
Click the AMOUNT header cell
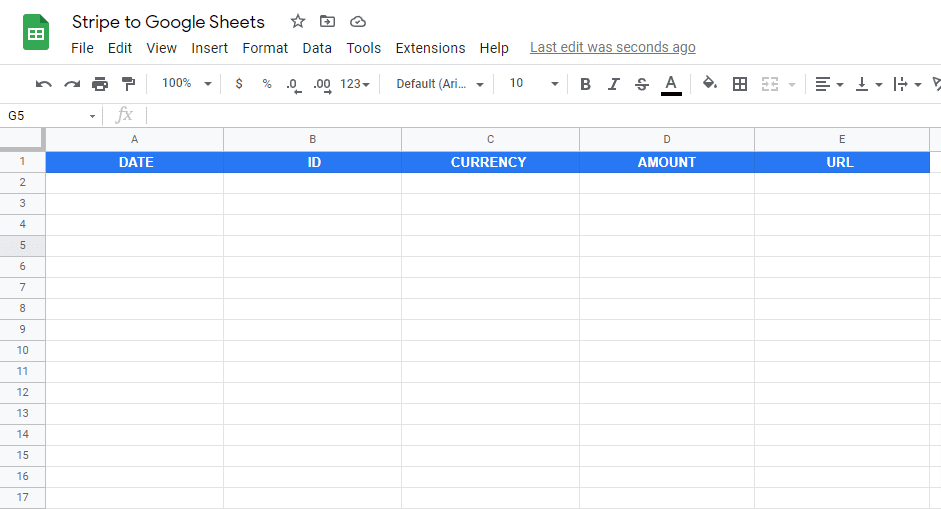tap(667, 162)
